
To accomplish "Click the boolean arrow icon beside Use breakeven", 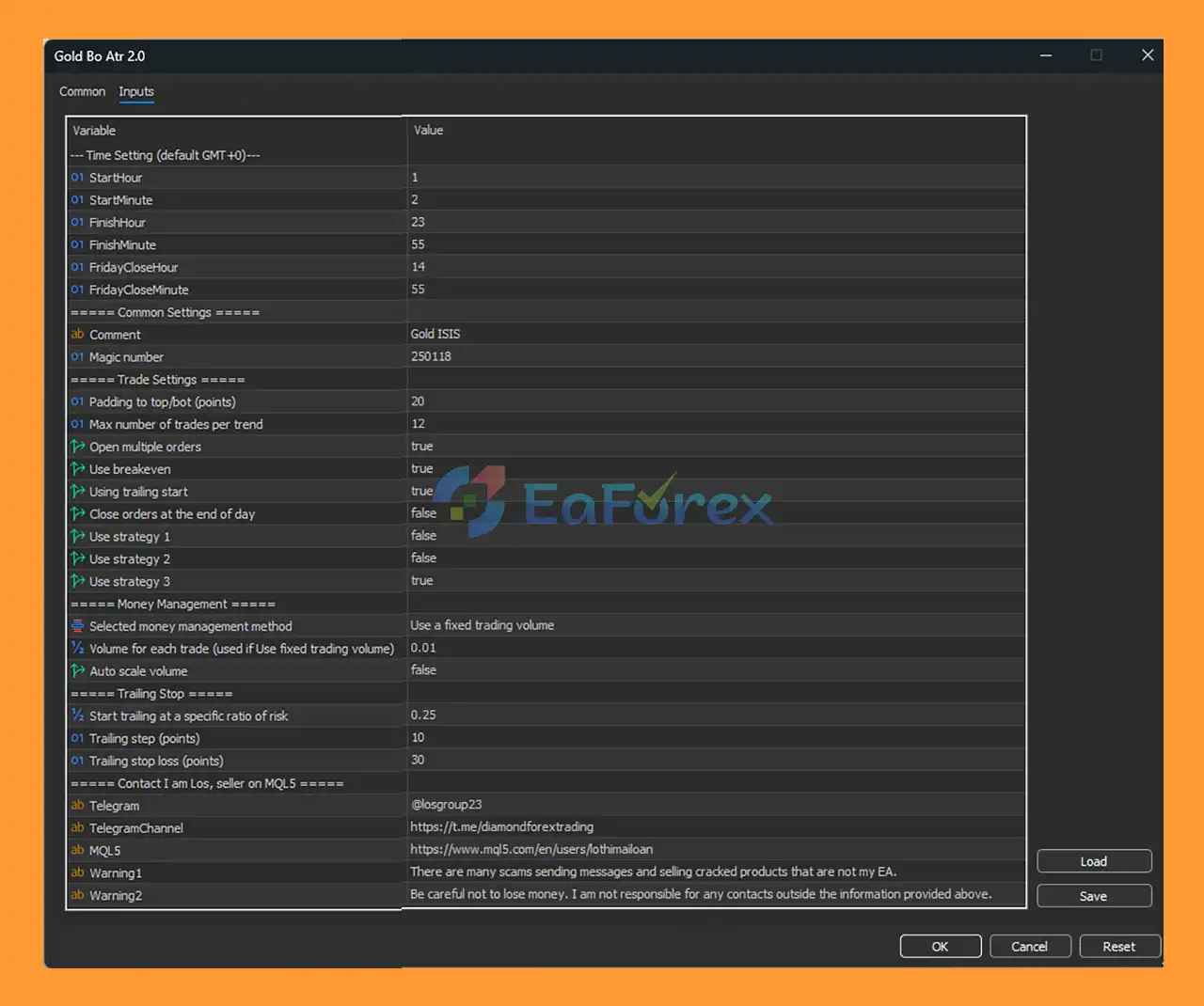I will tap(78, 469).
